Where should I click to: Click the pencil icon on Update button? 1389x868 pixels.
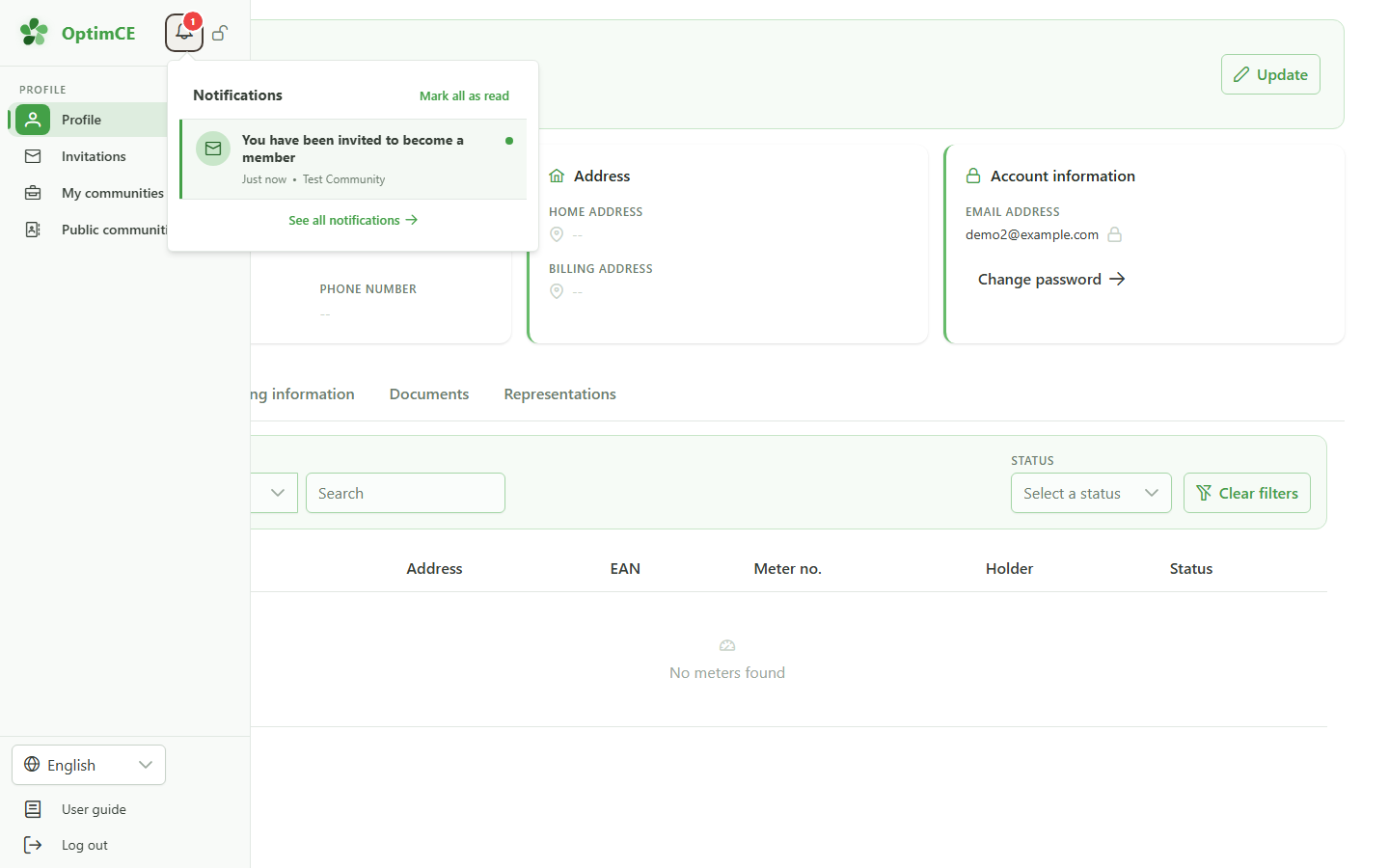pyautogui.click(x=1241, y=74)
